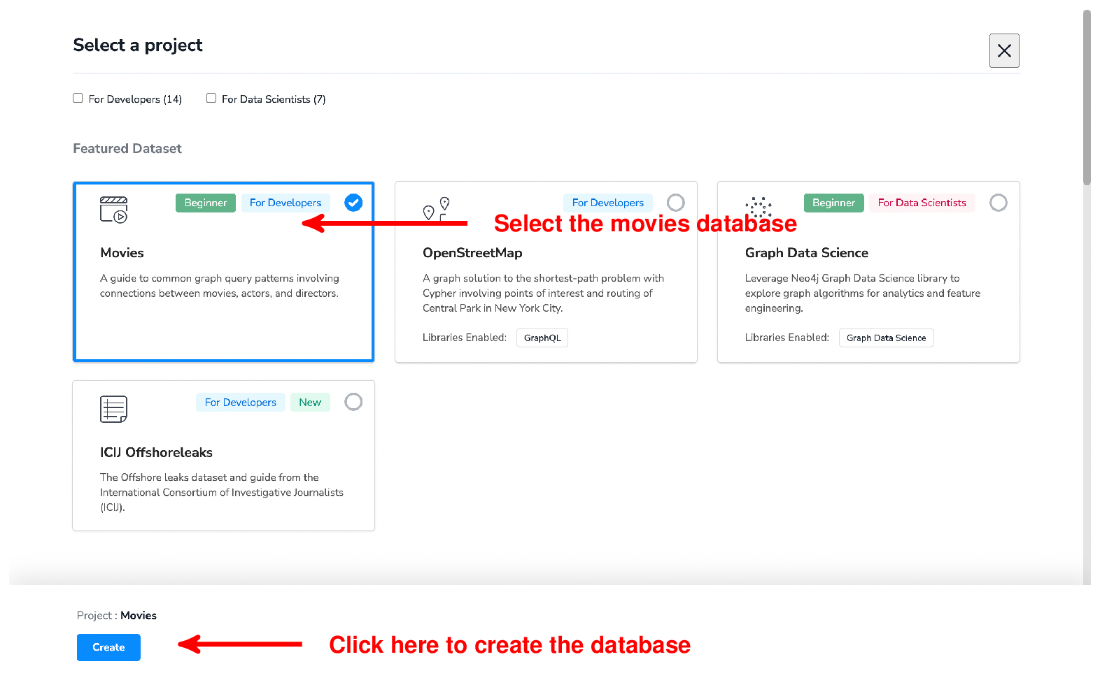Screen dimensions: 1100x694
Task: Select the ICIJ Offshoreleaks radio button
Action: pos(354,402)
